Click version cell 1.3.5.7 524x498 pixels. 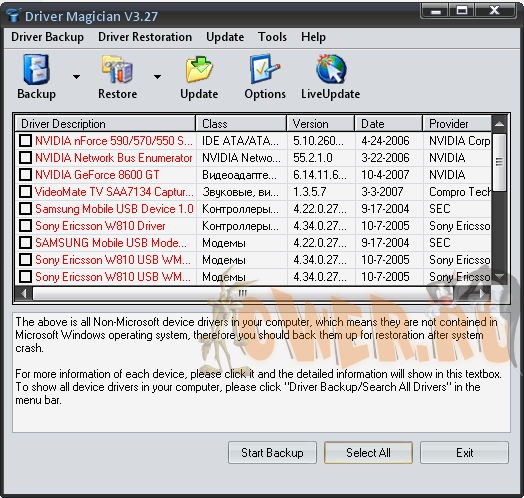[x=309, y=192]
